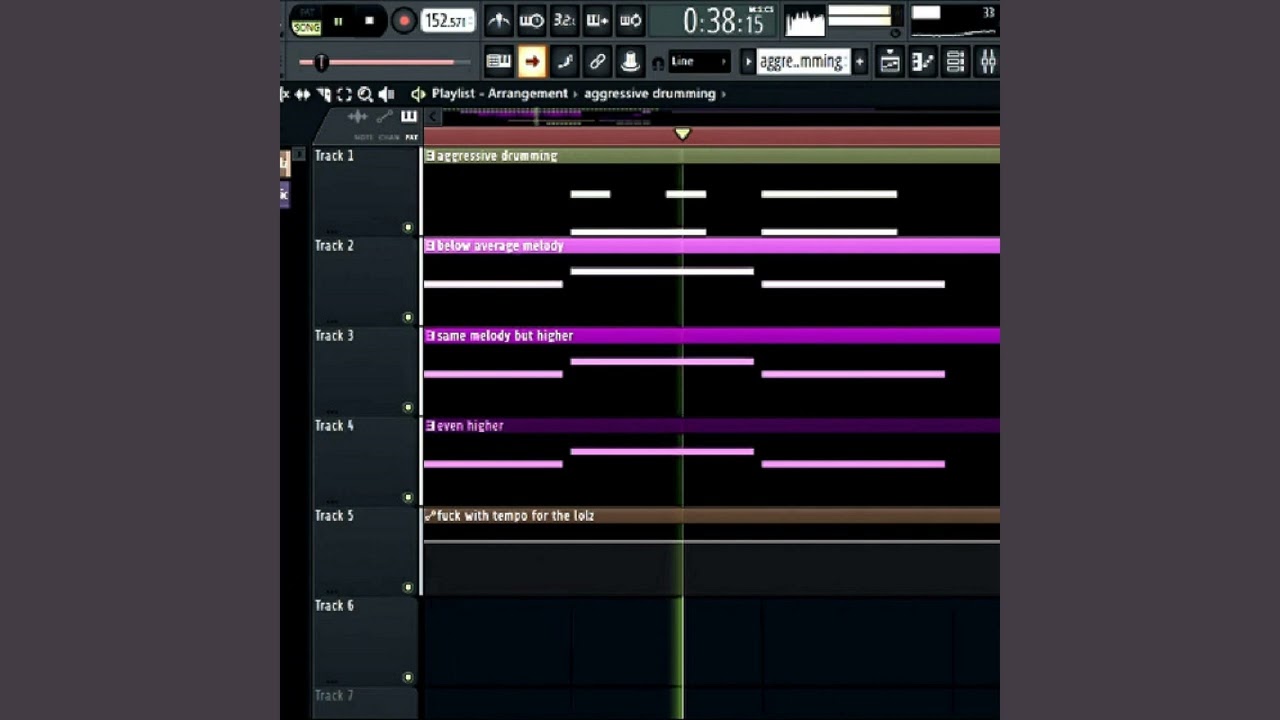This screenshot has height=720, width=1280.
Task: Arm recording with the record button
Action: [x=404, y=21]
